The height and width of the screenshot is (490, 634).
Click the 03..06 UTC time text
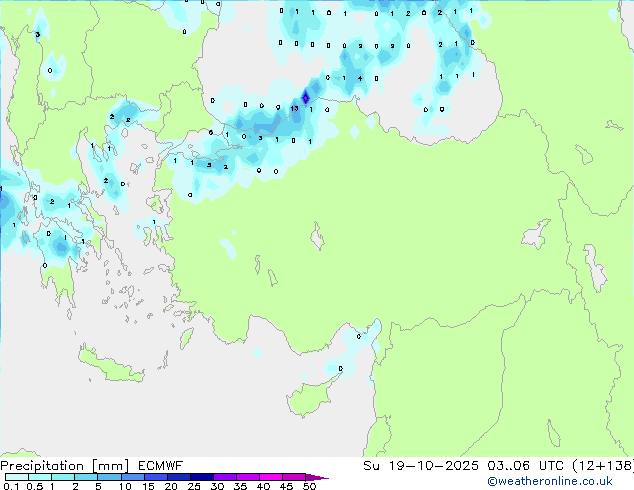[525, 466]
